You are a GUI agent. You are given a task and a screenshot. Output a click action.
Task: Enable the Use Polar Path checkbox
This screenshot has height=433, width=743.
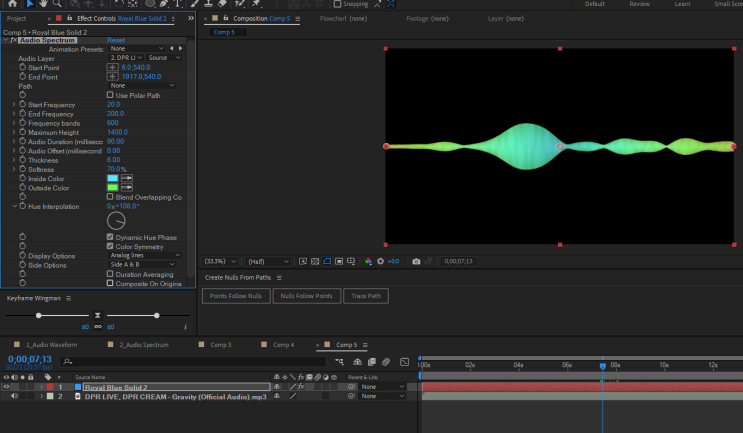click(x=110, y=95)
